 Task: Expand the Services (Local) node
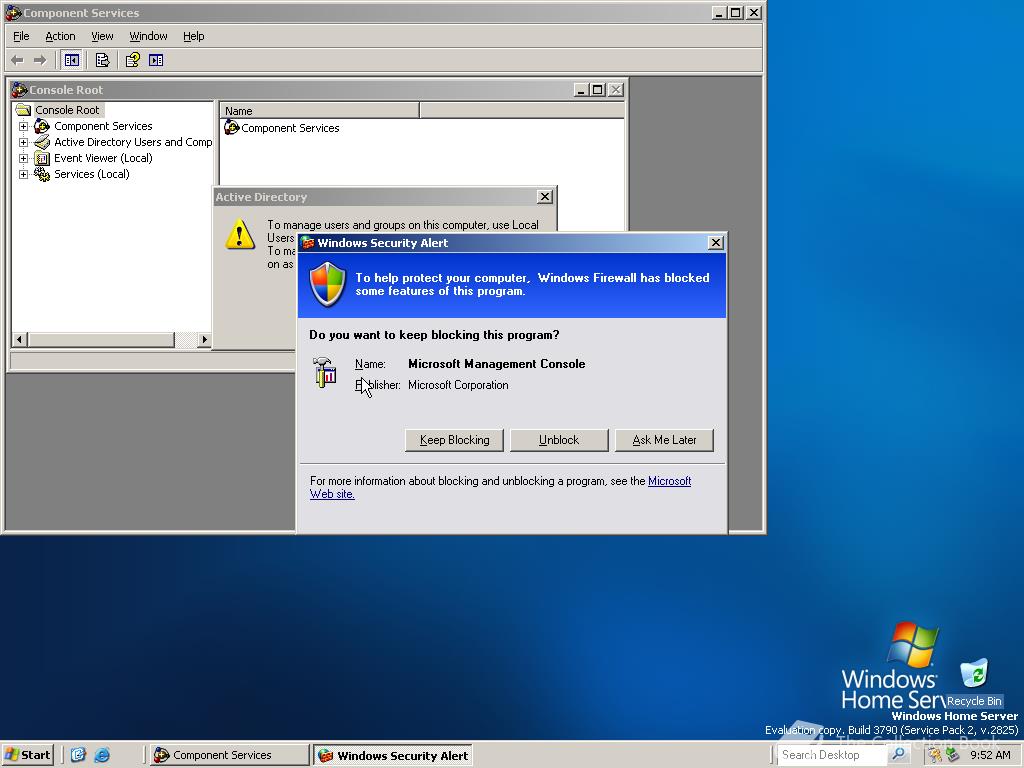(24, 174)
